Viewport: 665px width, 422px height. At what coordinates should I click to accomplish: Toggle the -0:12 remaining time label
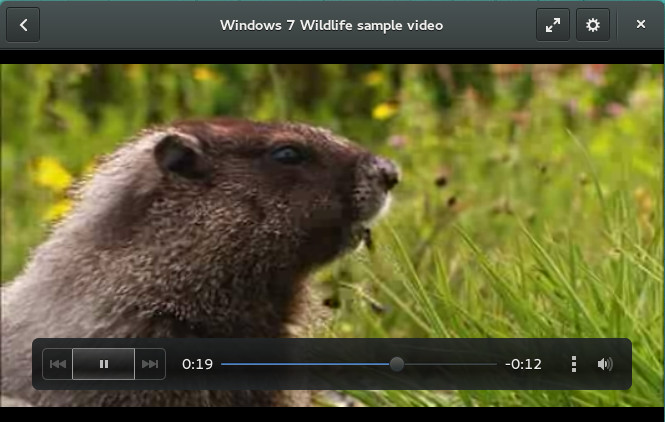point(523,364)
